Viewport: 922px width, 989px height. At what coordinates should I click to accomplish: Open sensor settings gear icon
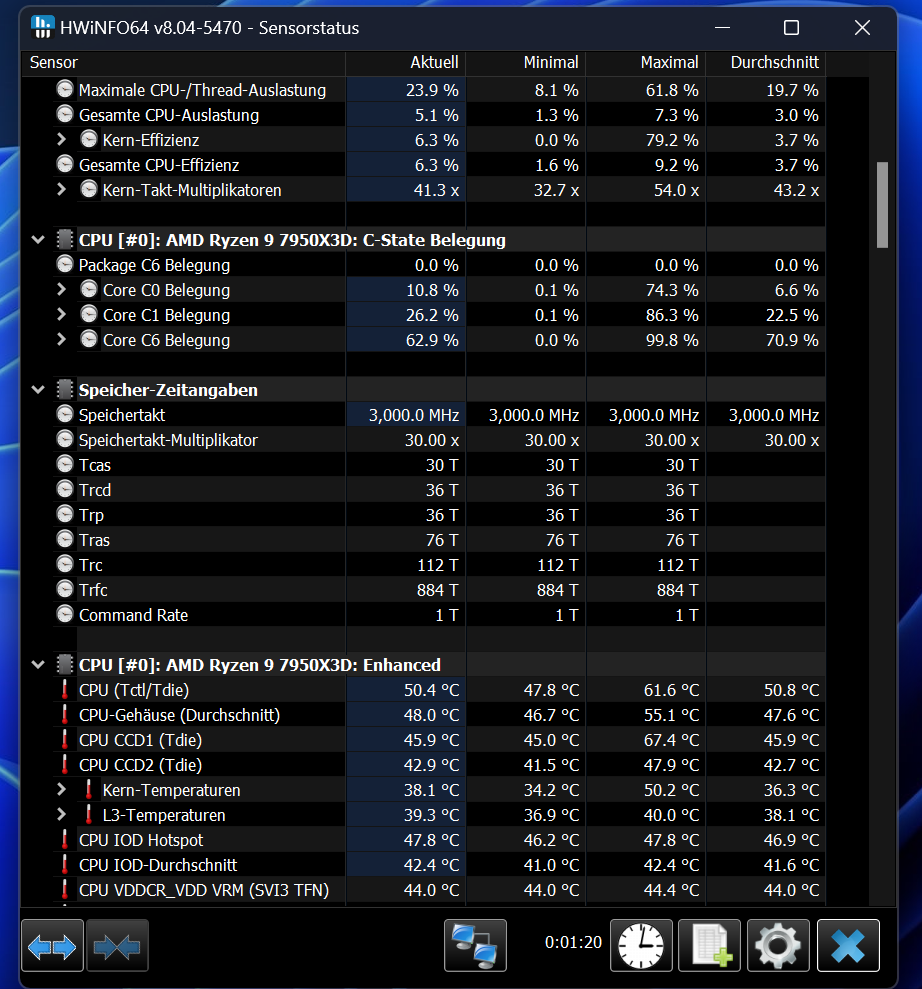778,945
